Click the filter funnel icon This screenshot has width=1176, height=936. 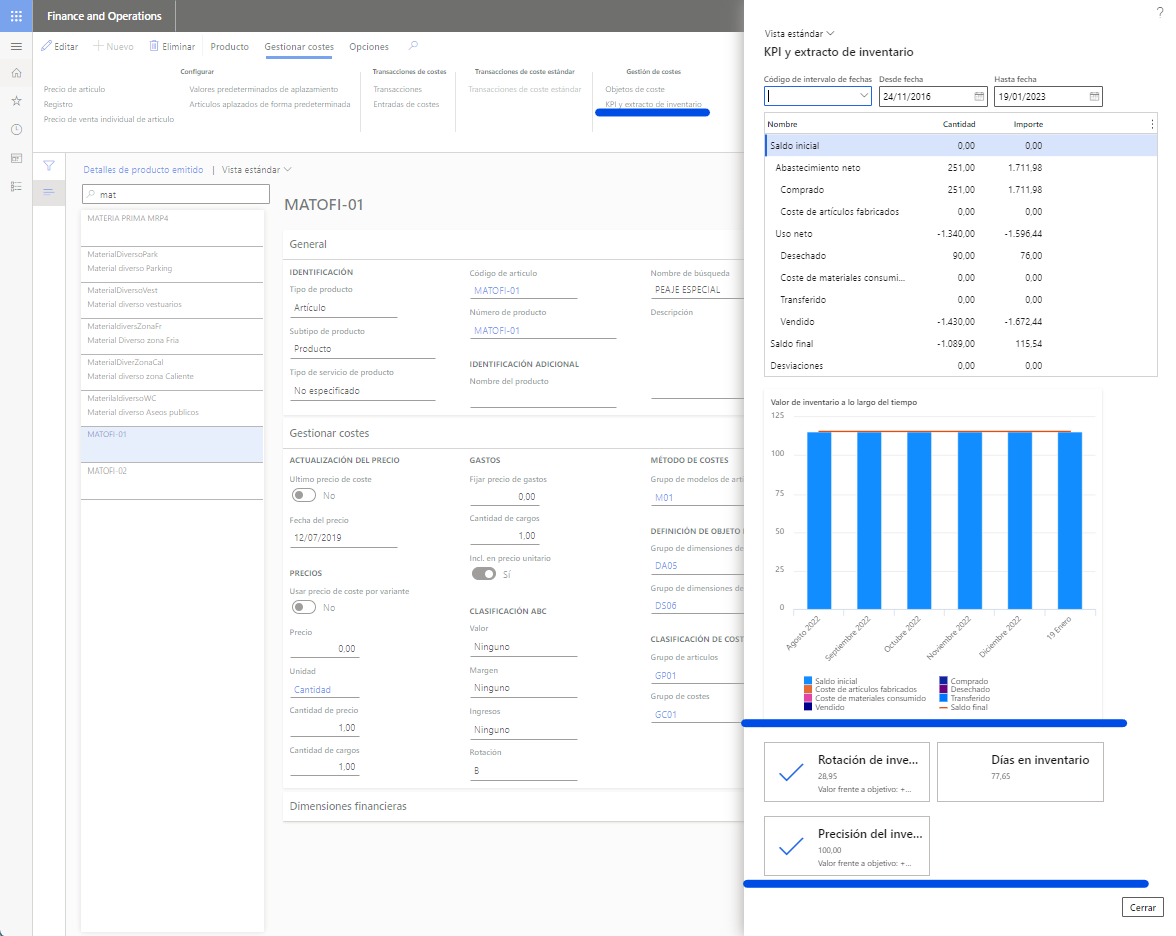pyautogui.click(x=48, y=166)
